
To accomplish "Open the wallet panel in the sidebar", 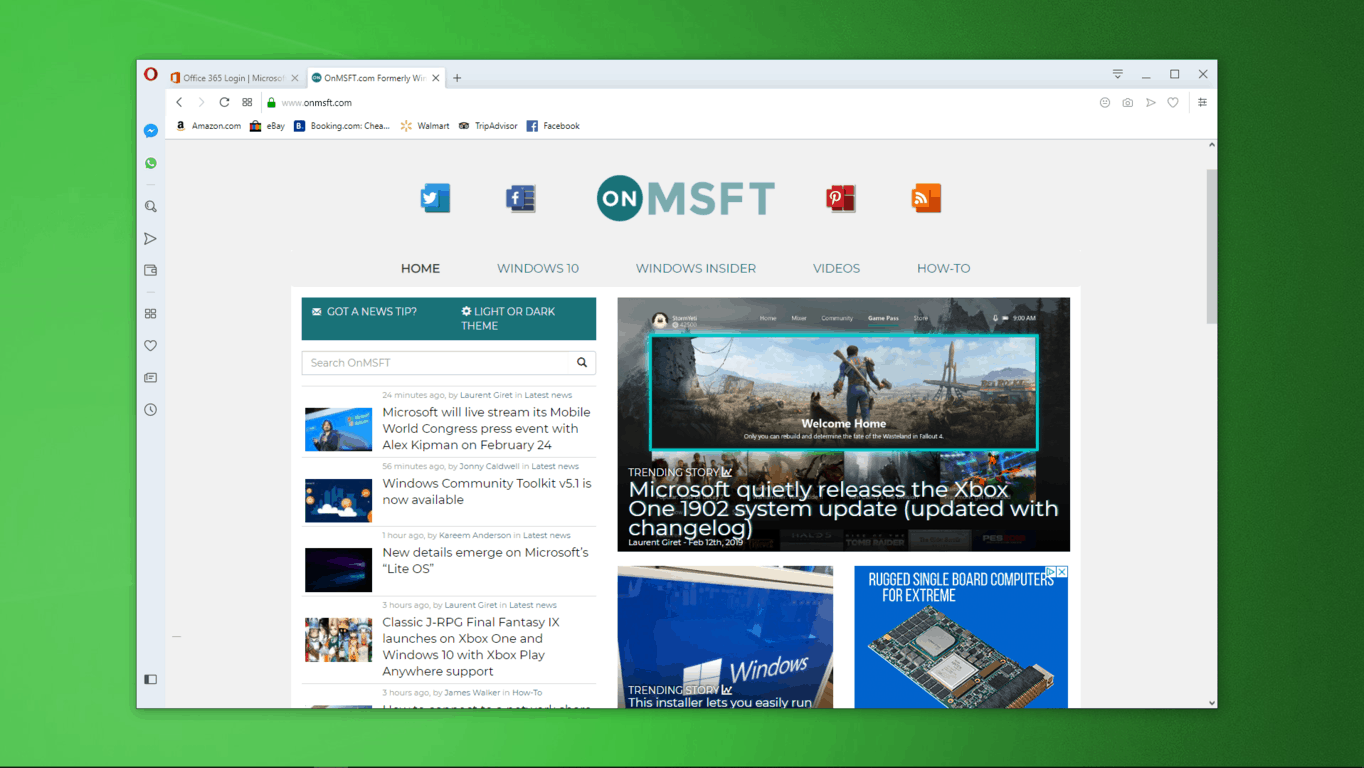I will click(151, 270).
